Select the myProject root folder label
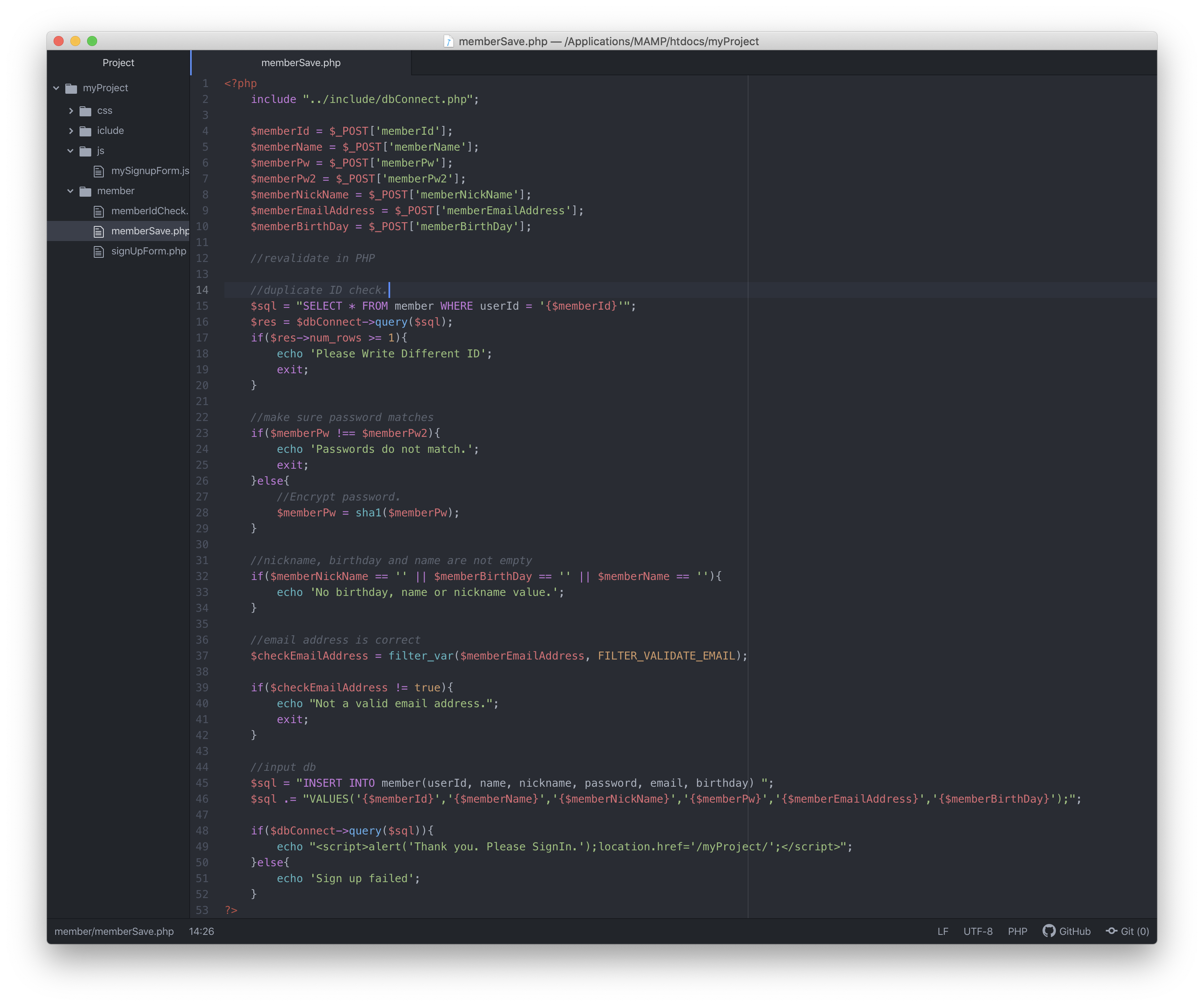 (x=105, y=88)
